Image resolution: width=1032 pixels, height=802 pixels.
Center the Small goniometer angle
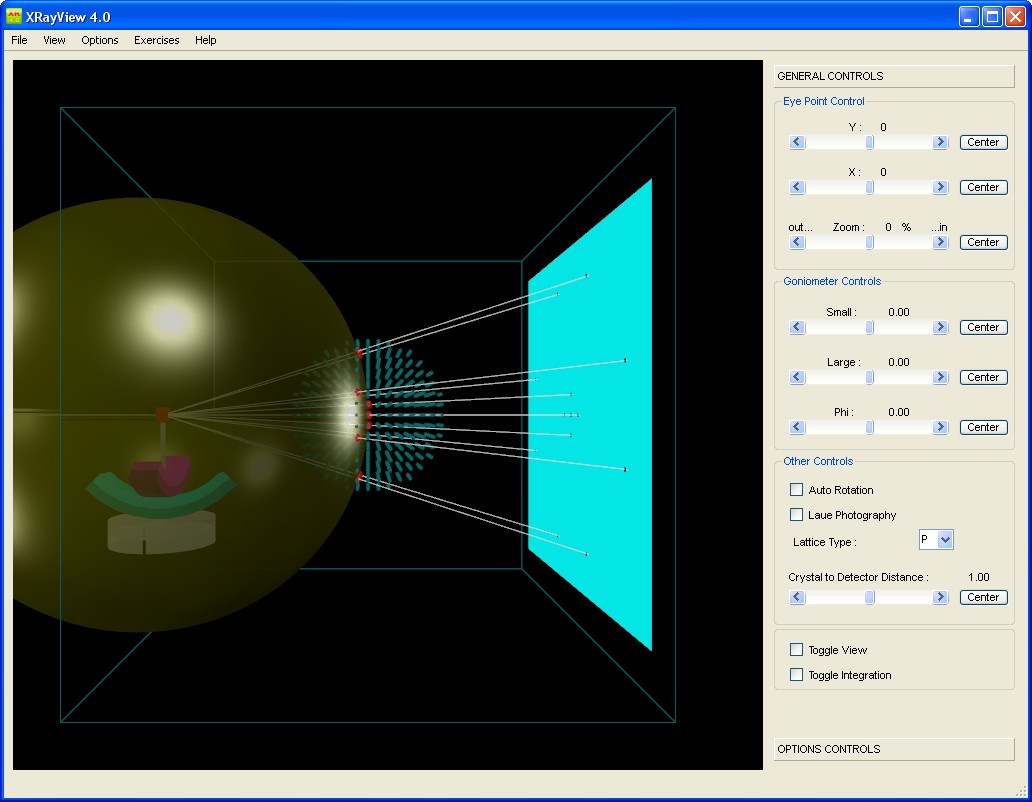tap(983, 327)
